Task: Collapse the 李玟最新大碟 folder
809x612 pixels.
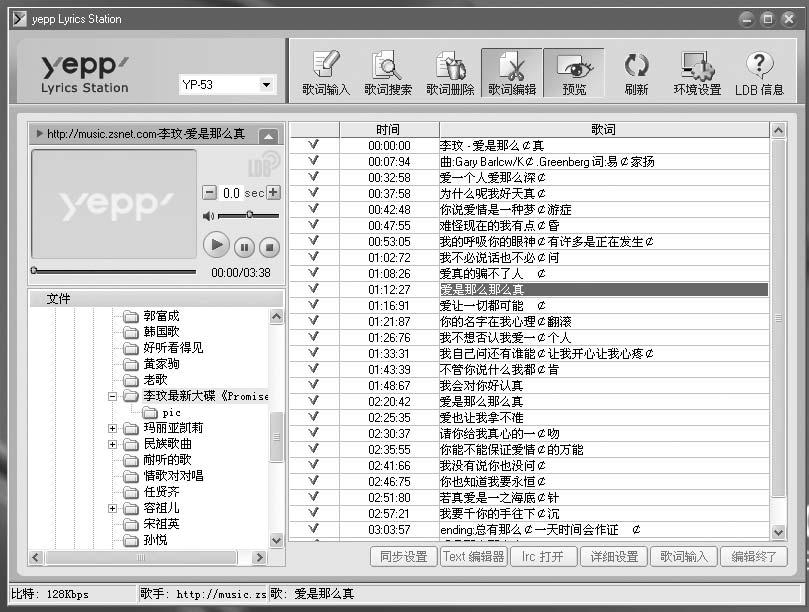Action: (112, 396)
